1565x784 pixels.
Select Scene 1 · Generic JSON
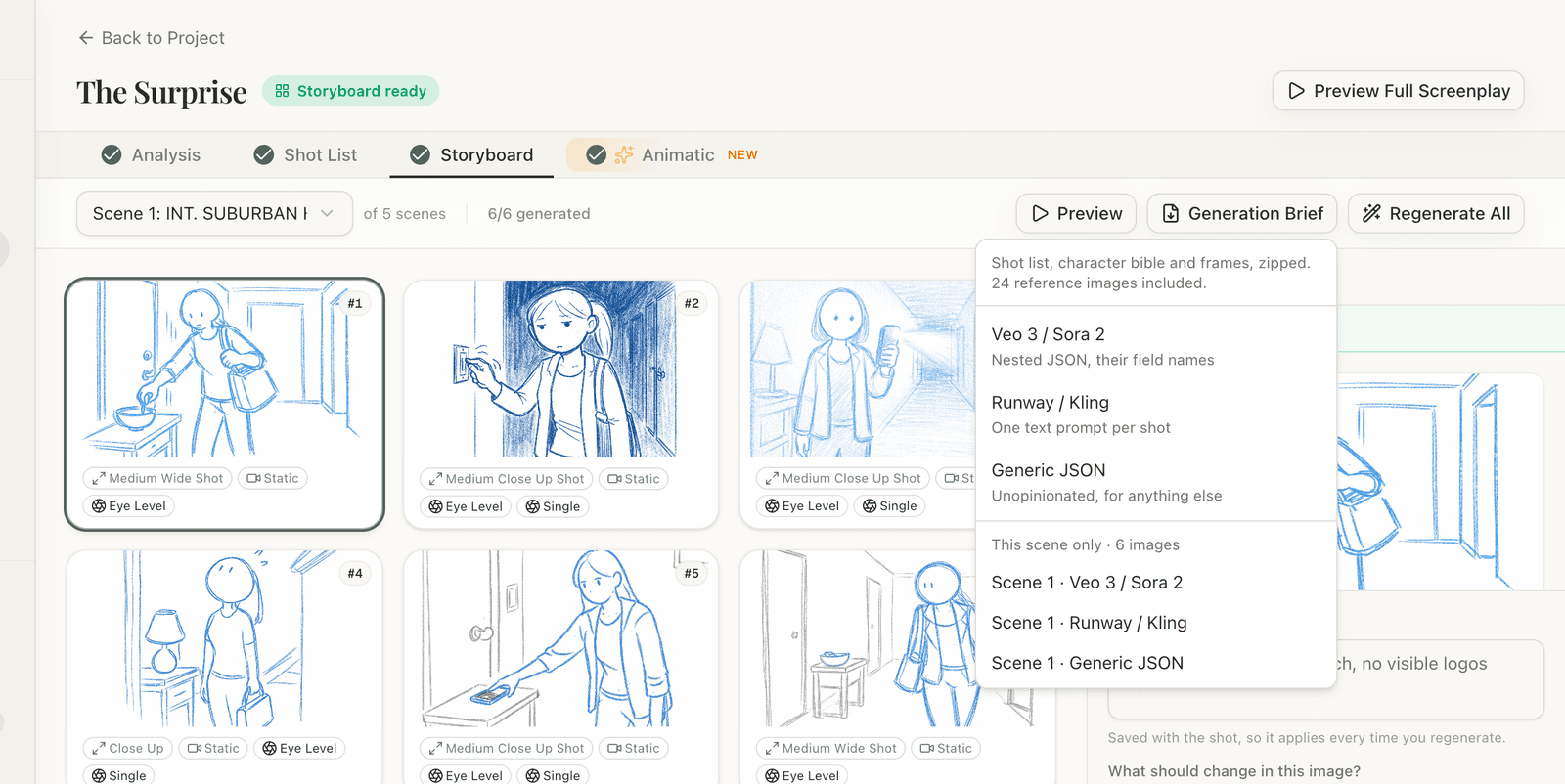[x=1156, y=663]
